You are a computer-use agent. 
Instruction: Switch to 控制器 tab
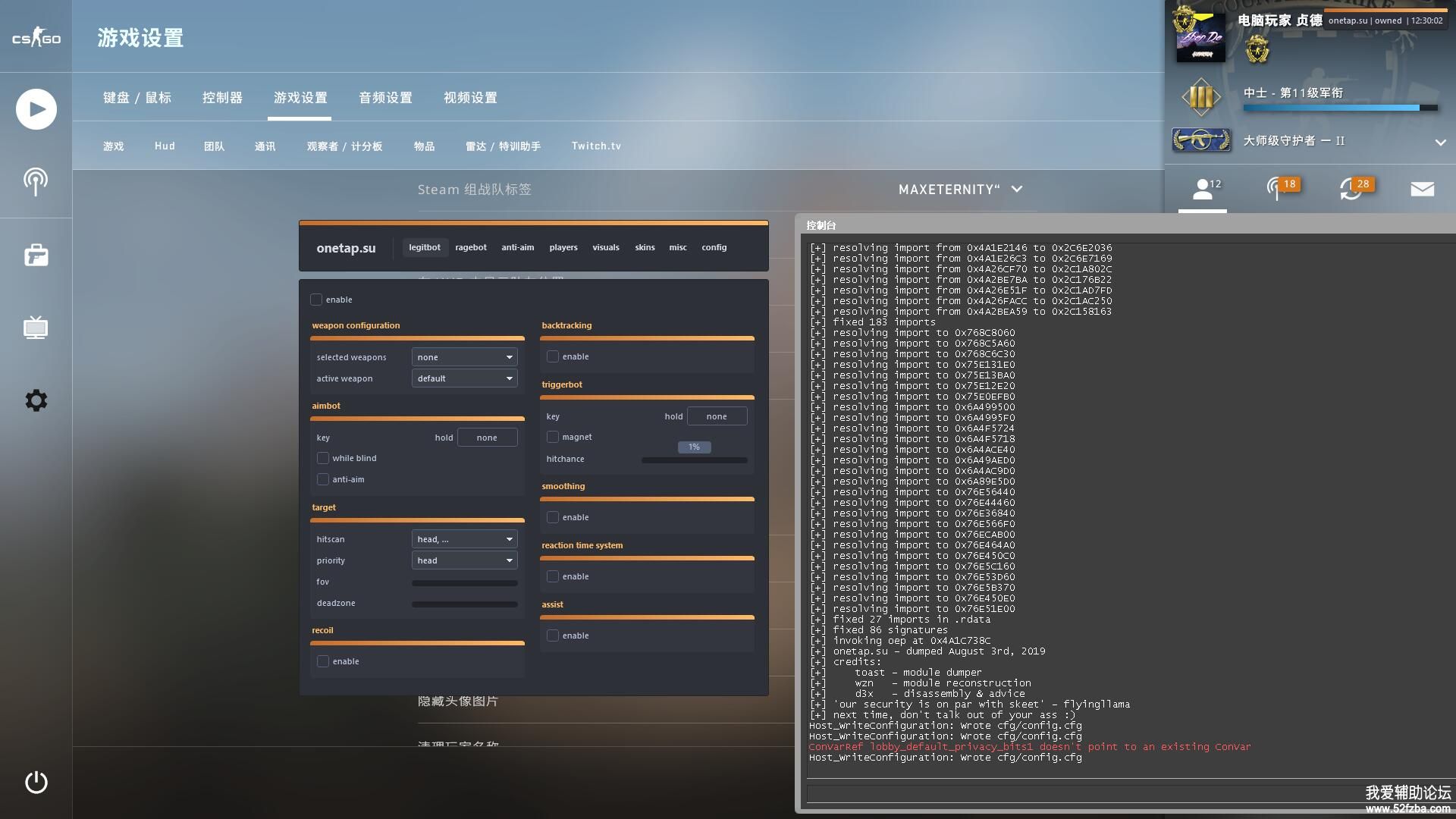click(x=222, y=98)
